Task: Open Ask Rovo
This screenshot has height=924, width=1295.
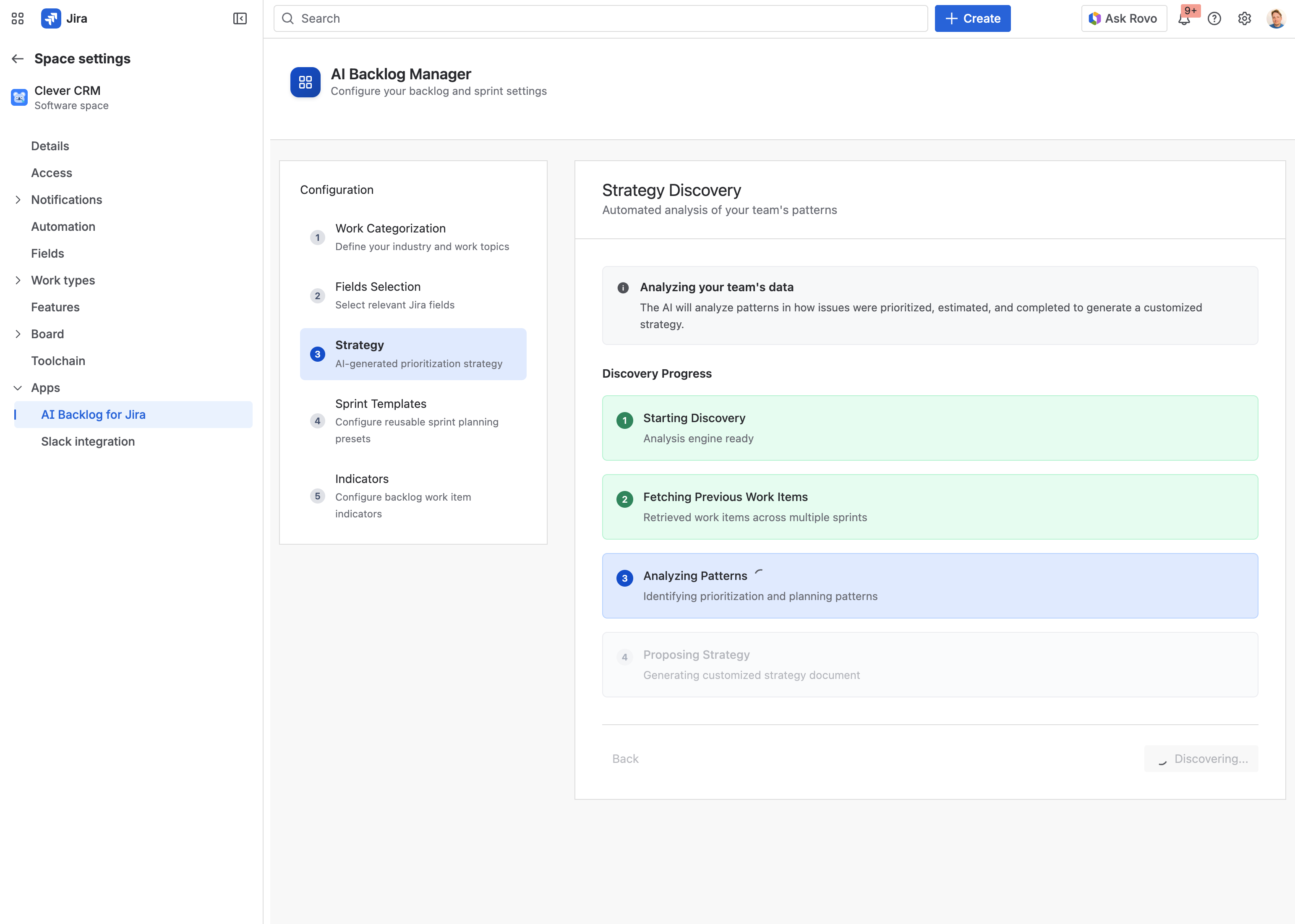Action: tap(1123, 18)
